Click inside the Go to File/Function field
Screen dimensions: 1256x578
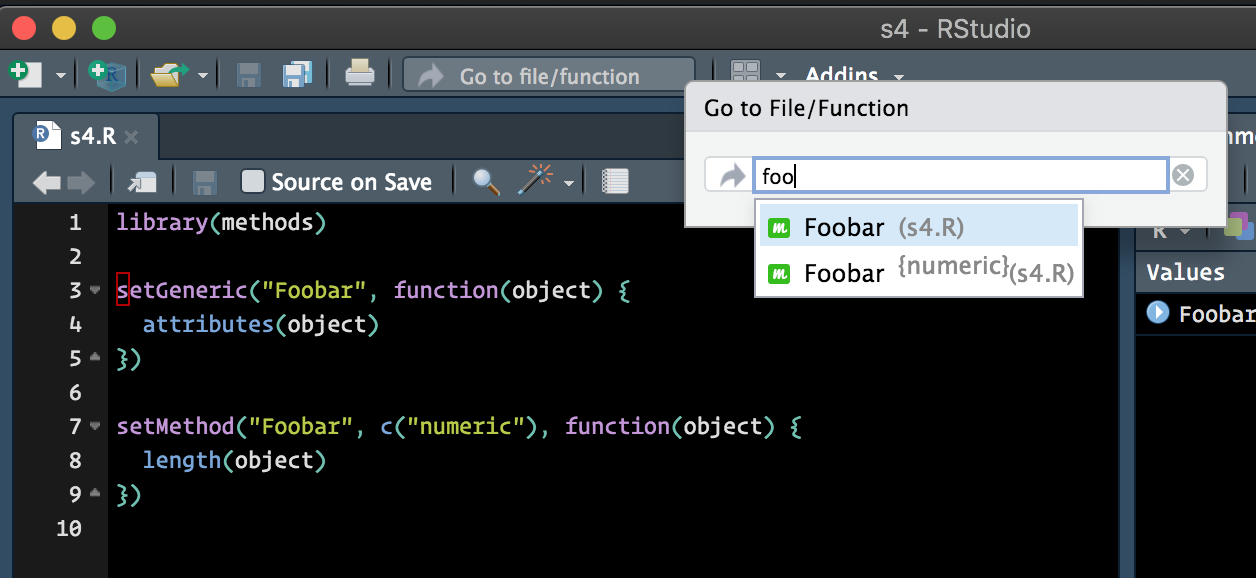click(960, 174)
